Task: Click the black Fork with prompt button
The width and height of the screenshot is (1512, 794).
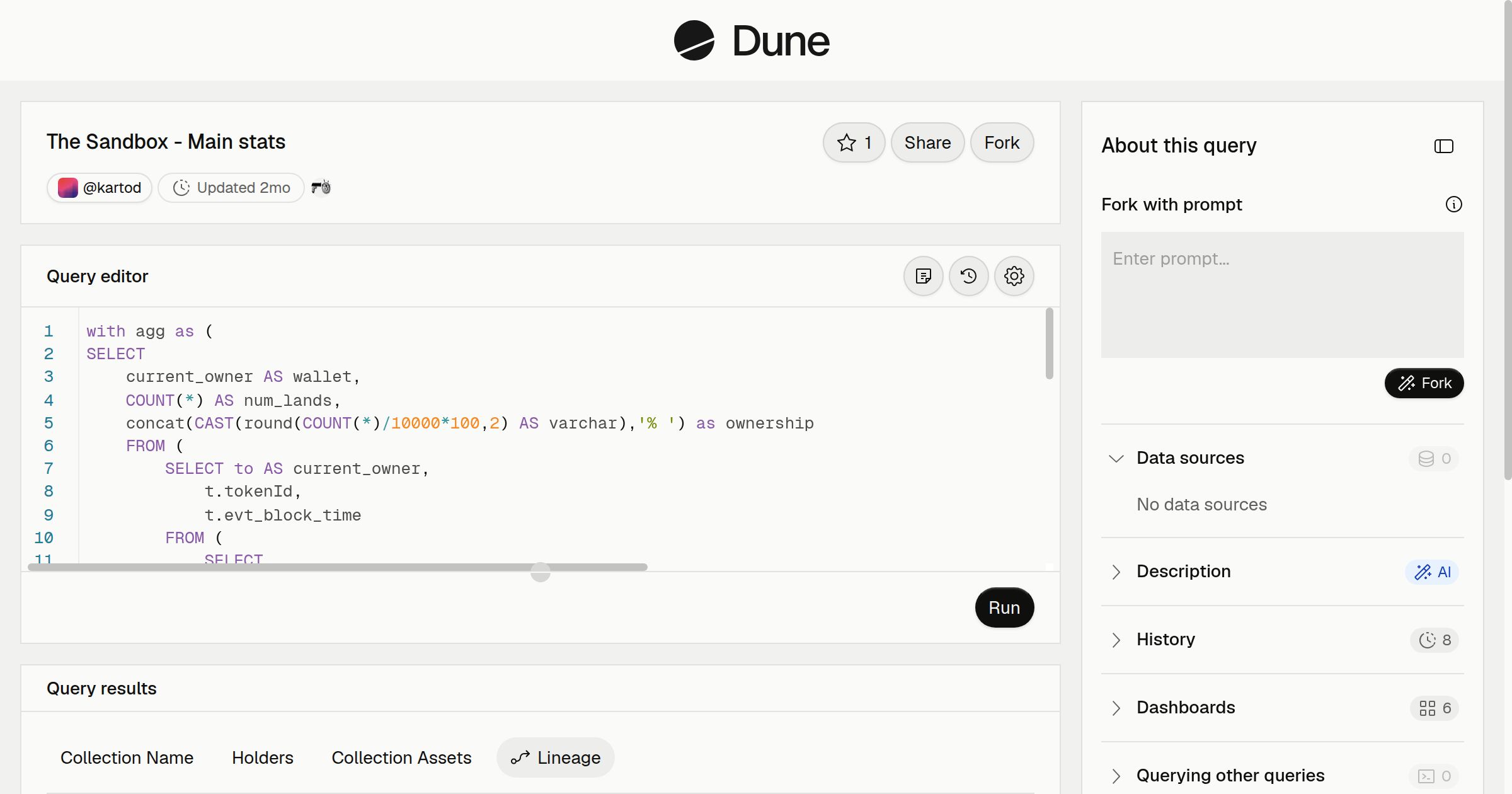Action: pyautogui.click(x=1424, y=383)
